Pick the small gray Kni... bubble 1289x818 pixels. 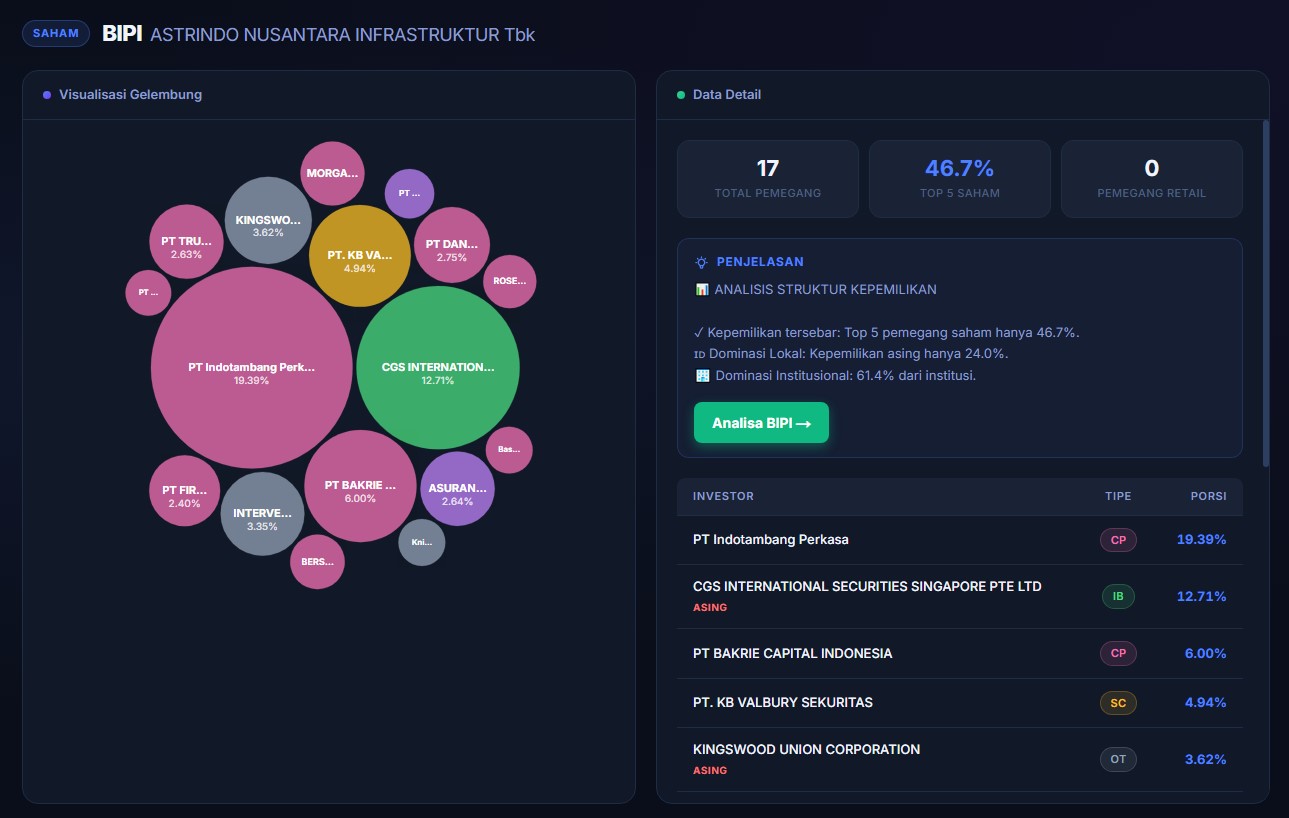(x=422, y=543)
